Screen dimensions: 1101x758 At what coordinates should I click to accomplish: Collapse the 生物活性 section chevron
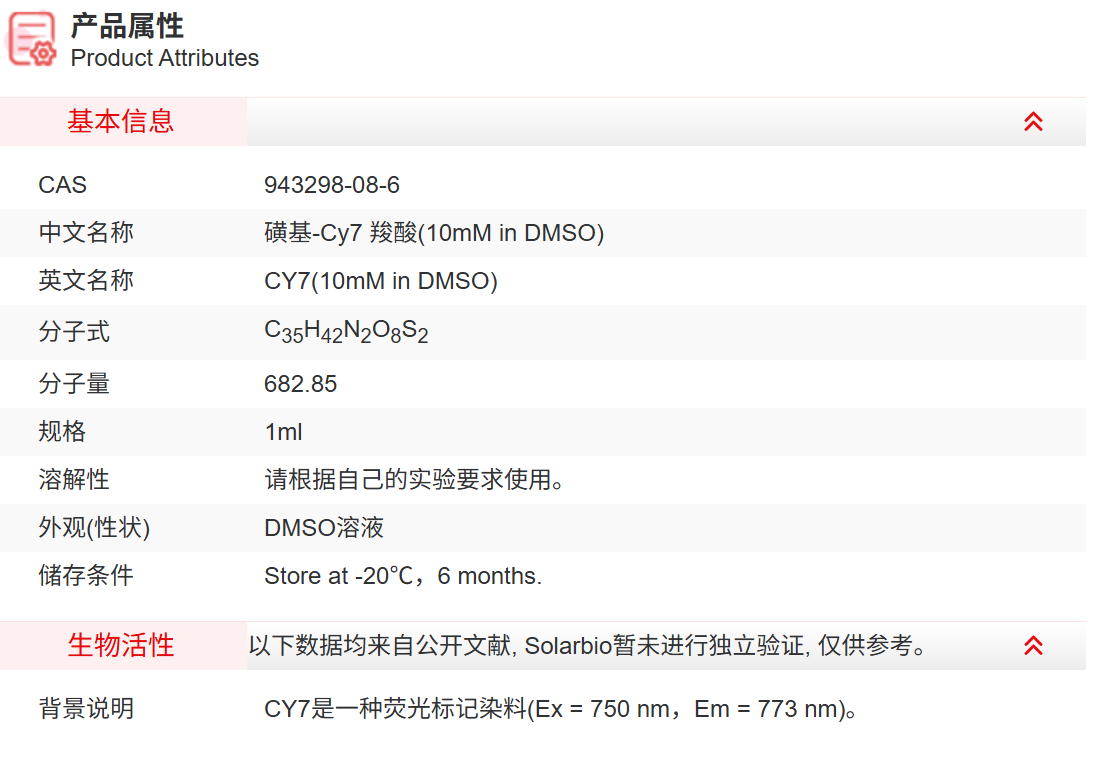1033,646
